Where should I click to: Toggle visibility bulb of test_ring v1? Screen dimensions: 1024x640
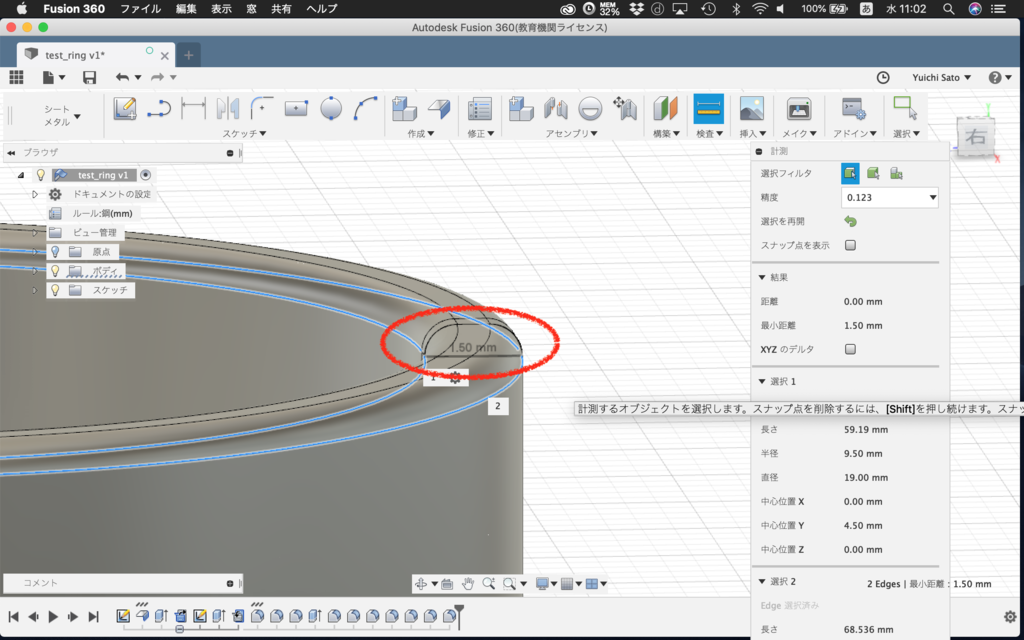[x=41, y=175]
